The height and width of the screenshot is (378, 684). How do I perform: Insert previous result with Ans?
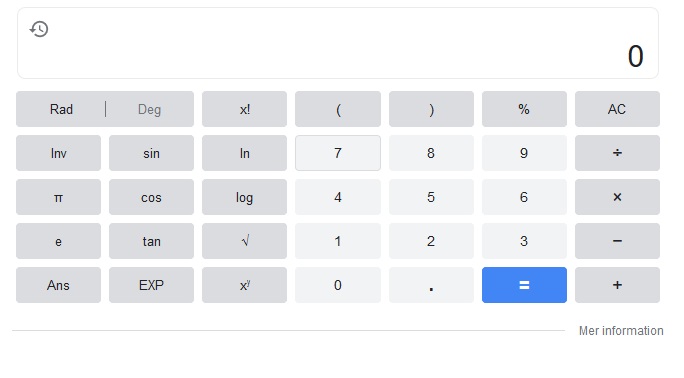pyautogui.click(x=58, y=285)
